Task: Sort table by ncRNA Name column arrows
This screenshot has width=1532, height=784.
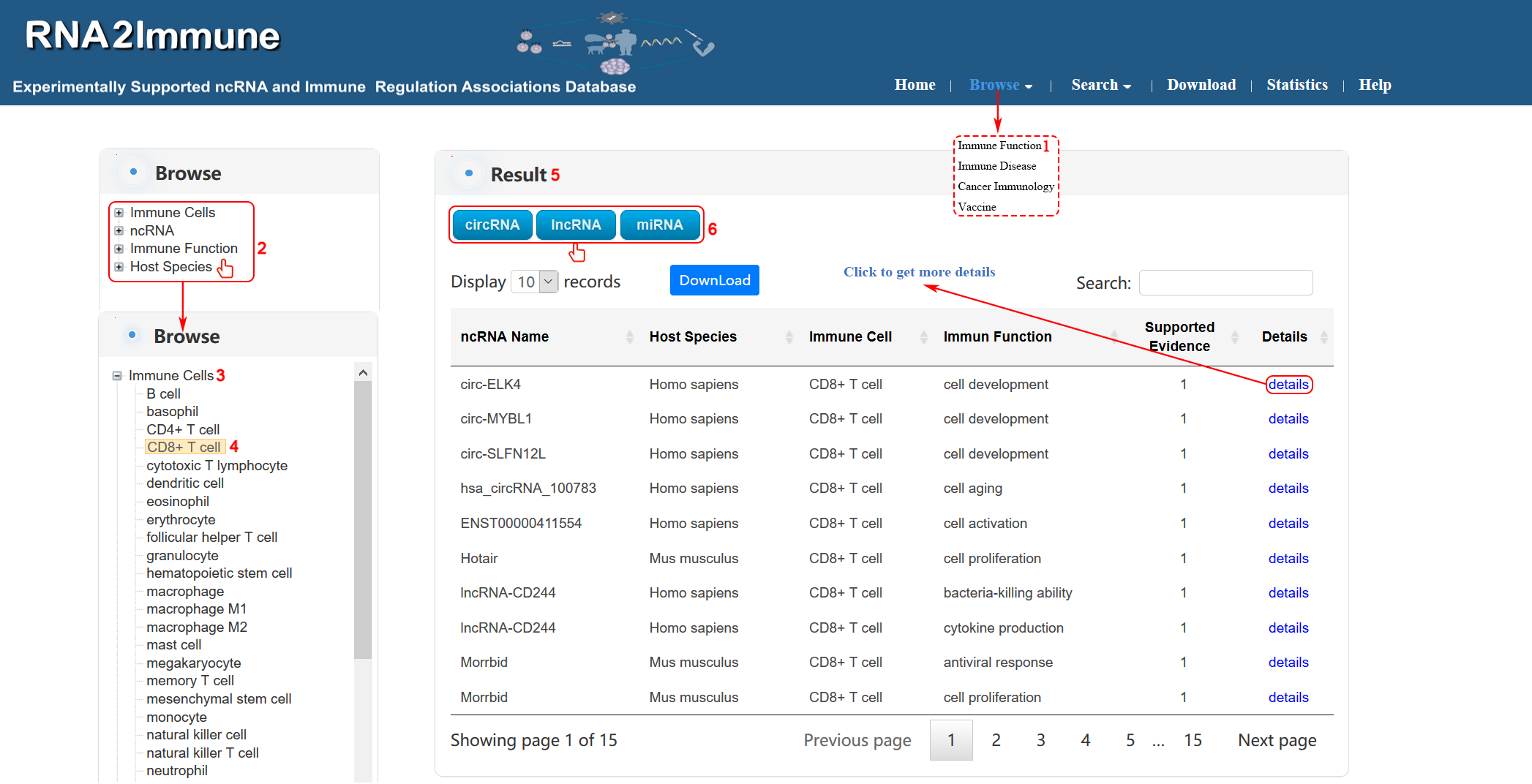Action: point(629,337)
